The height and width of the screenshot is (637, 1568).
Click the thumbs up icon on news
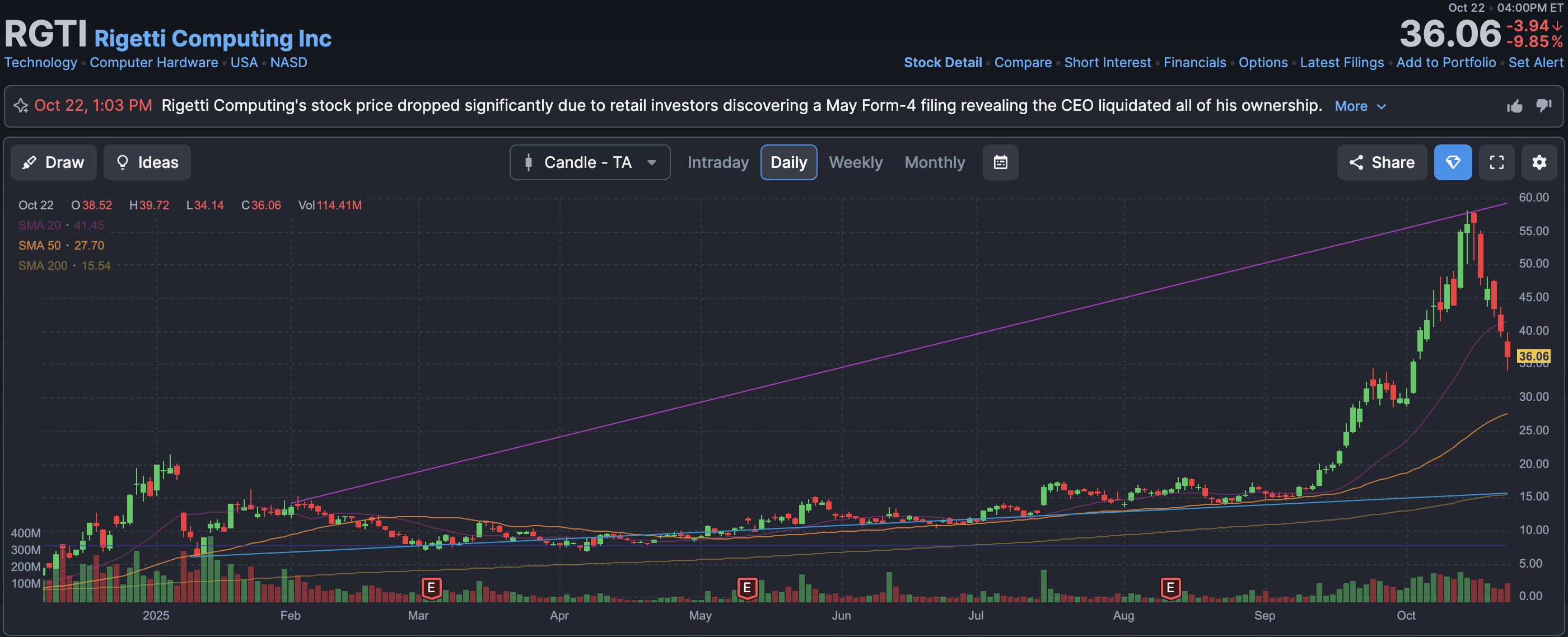(1514, 106)
